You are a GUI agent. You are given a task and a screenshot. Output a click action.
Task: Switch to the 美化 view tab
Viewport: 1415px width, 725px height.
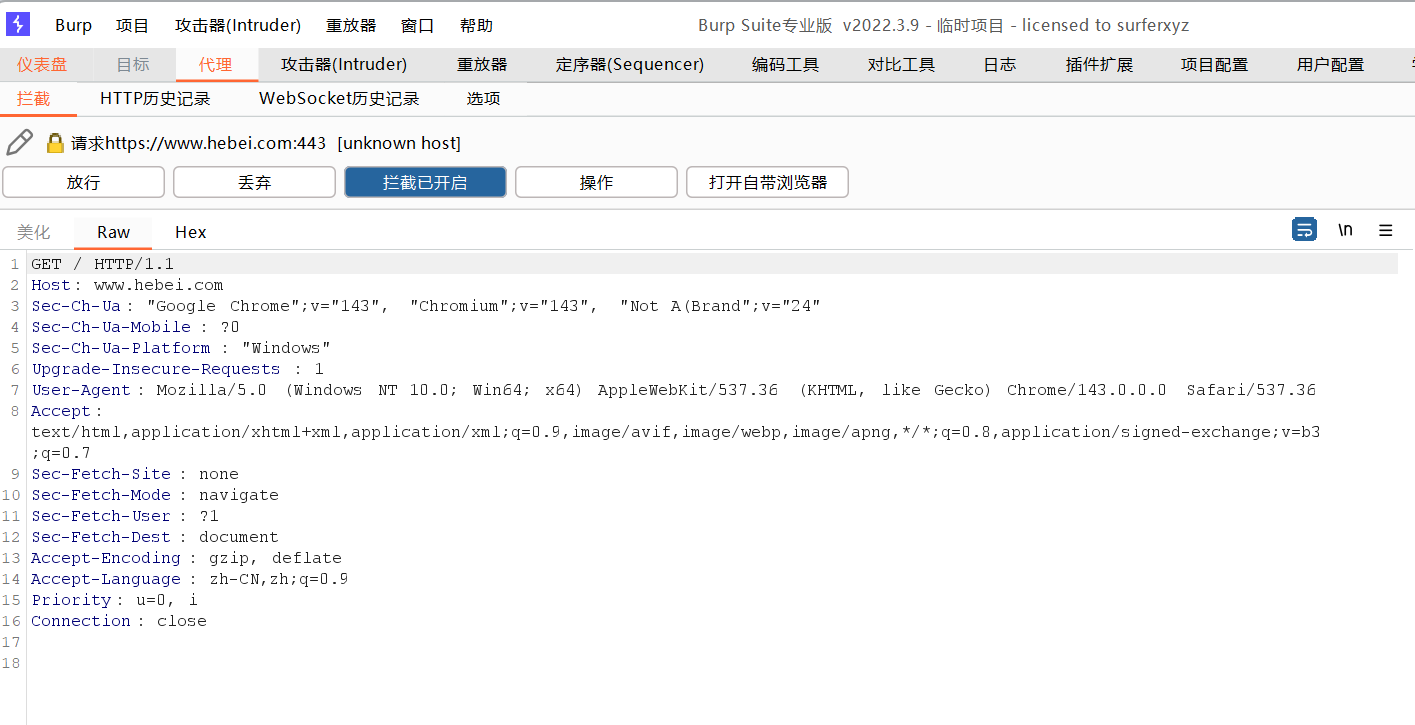coord(33,232)
